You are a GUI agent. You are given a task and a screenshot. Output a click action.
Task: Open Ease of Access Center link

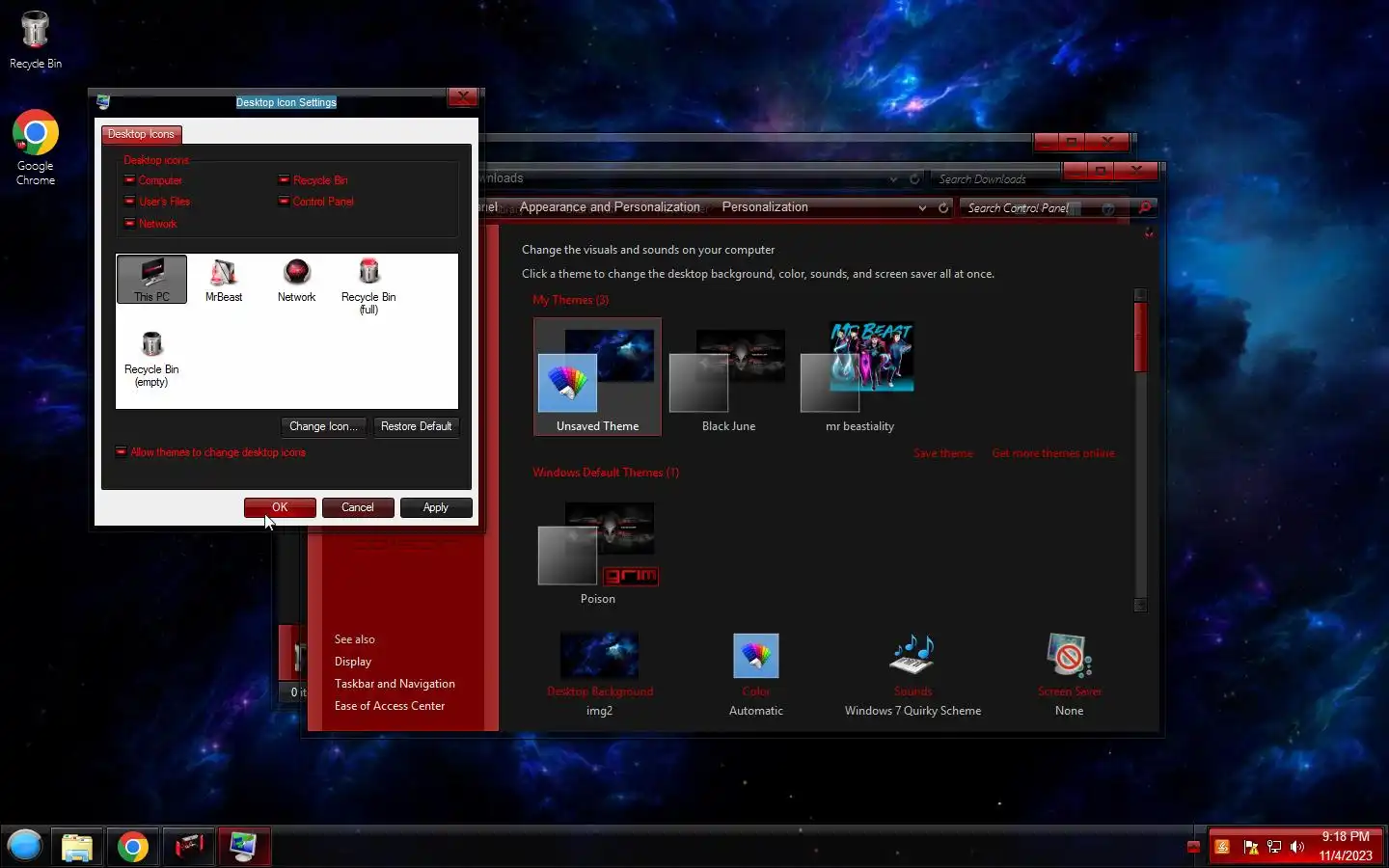[x=390, y=706]
